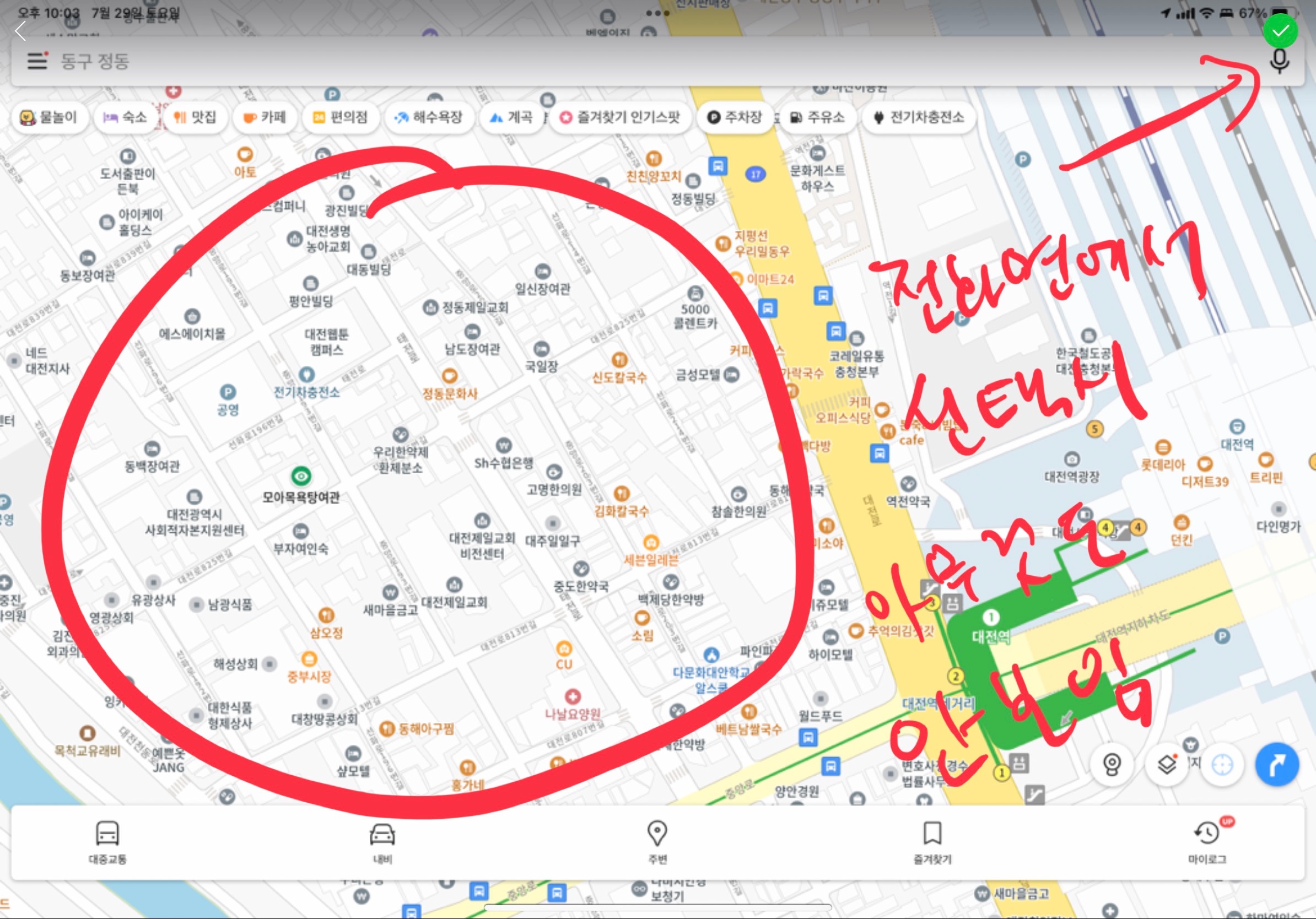1316x919 pixels.
Task: Go back with the left chevron arrow
Action: pos(20,31)
